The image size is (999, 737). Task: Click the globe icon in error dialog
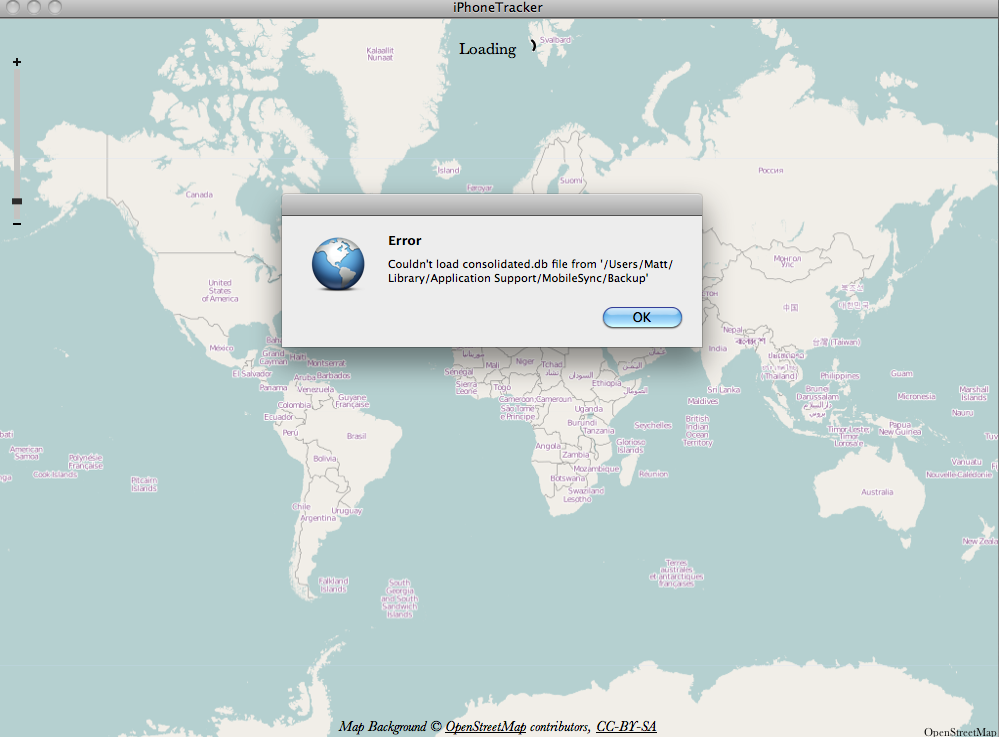tap(338, 264)
